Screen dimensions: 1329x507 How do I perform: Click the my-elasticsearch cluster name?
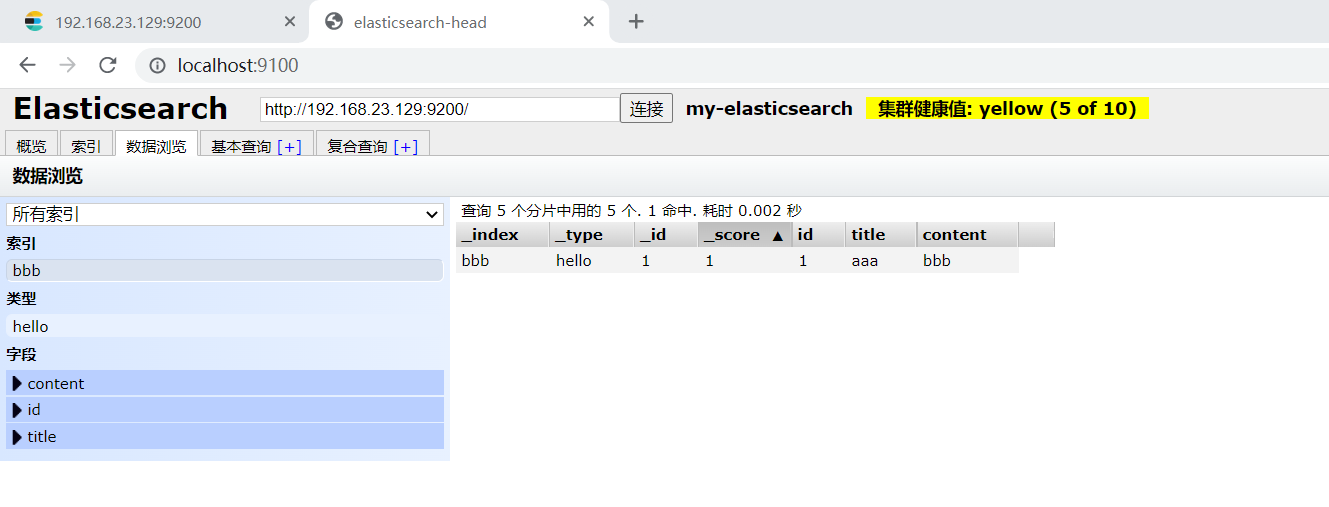click(x=769, y=109)
